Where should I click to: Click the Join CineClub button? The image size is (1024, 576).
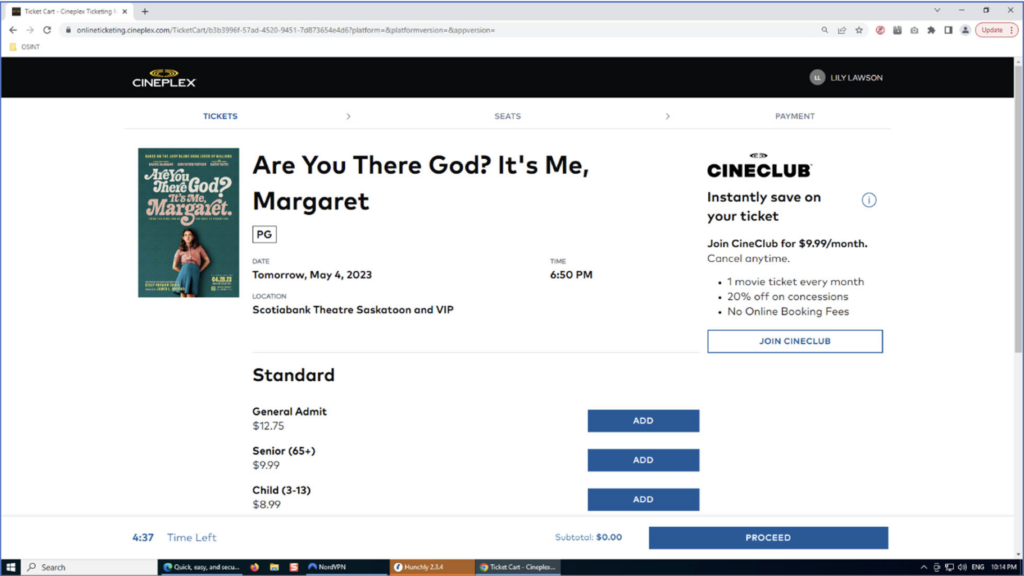pyautogui.click(x=795, y=341)
